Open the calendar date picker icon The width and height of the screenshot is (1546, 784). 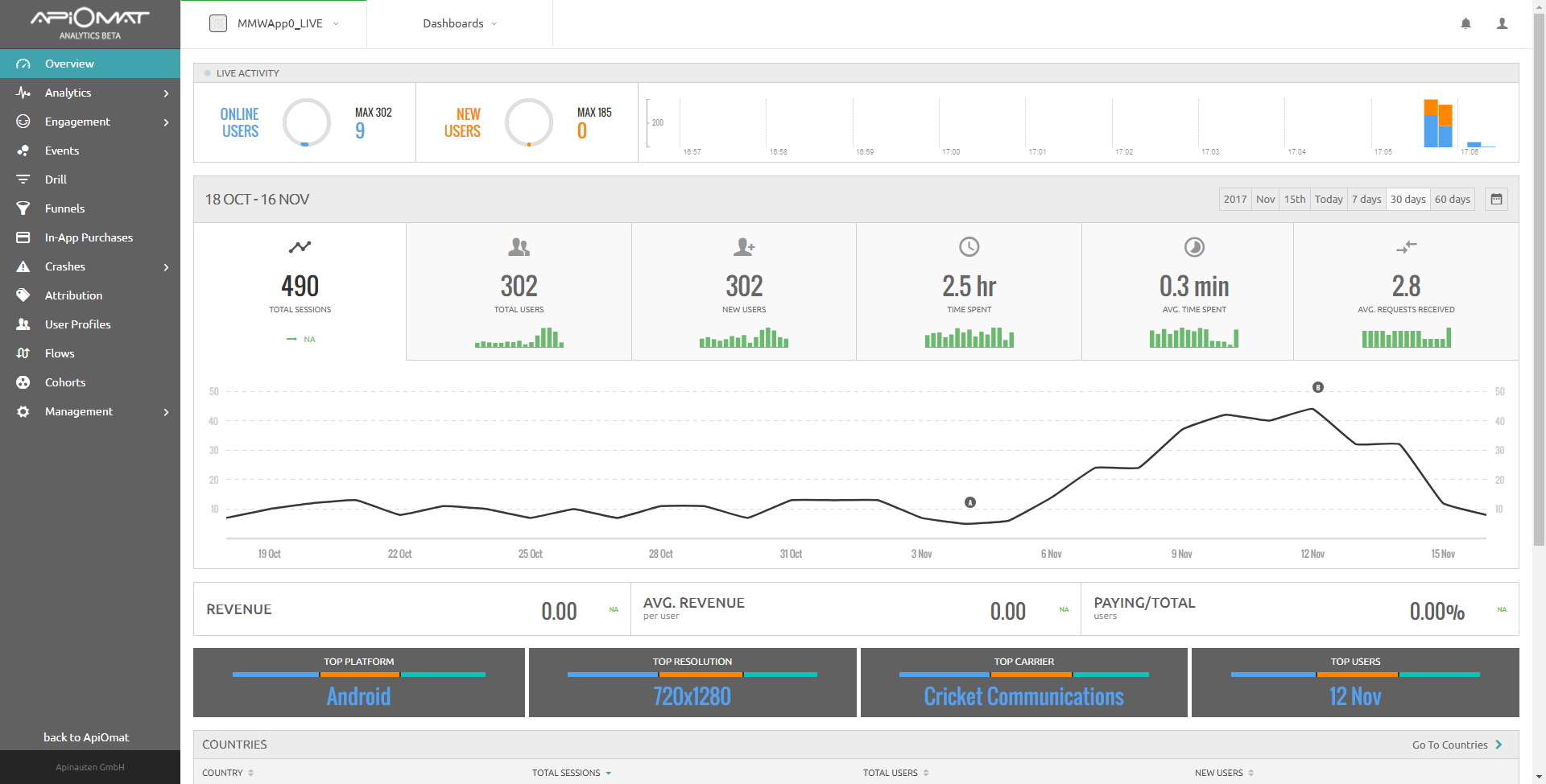[1496, 200]
